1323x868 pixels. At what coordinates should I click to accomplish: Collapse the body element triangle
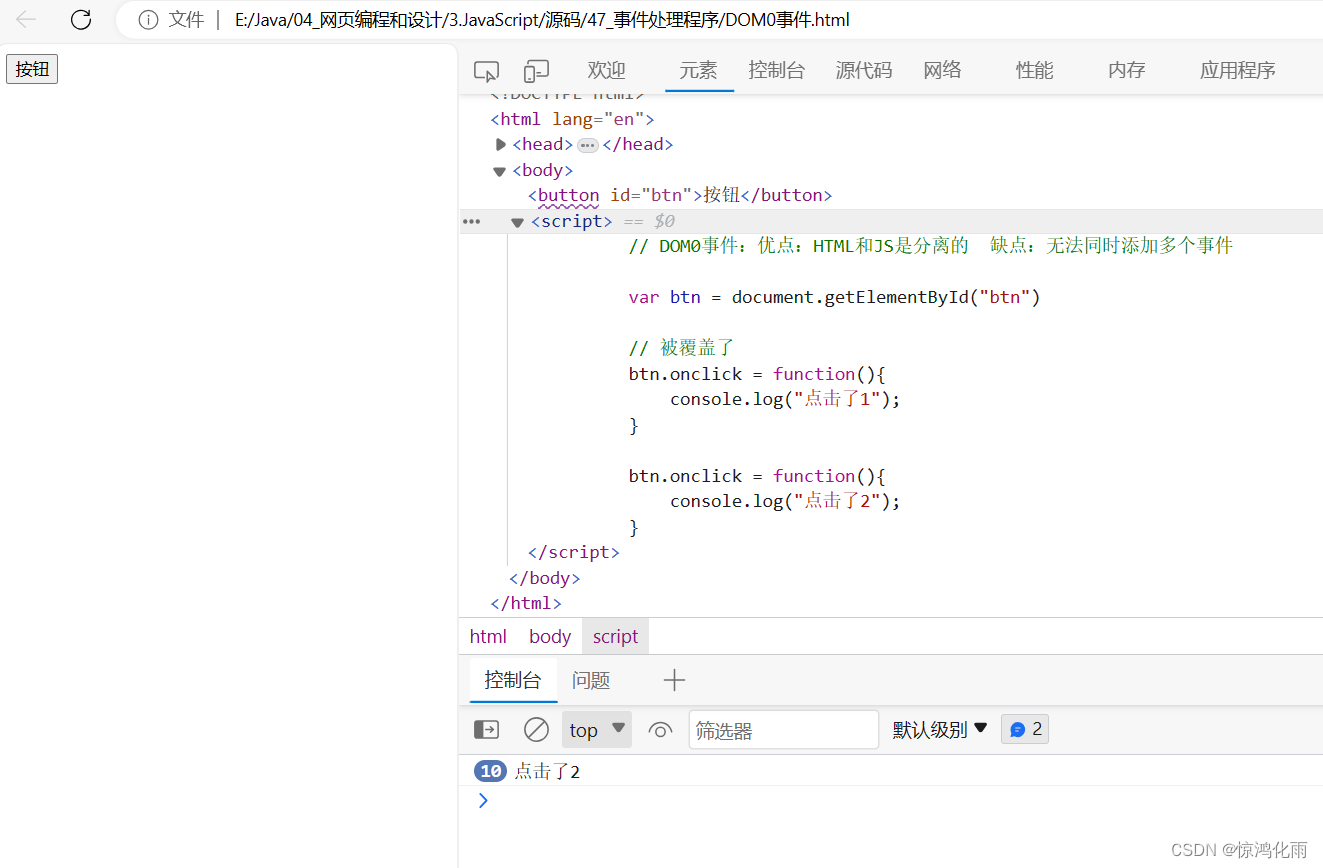500,171
